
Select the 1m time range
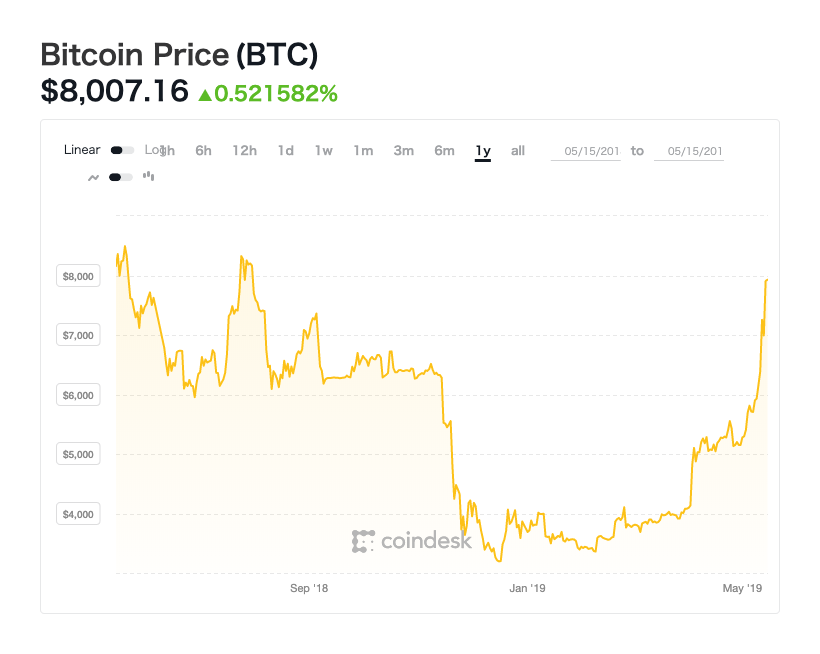(363, 151)
